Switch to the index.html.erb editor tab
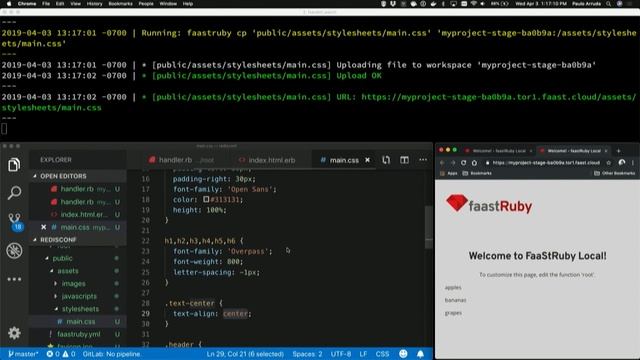 [x=267, y=160]
